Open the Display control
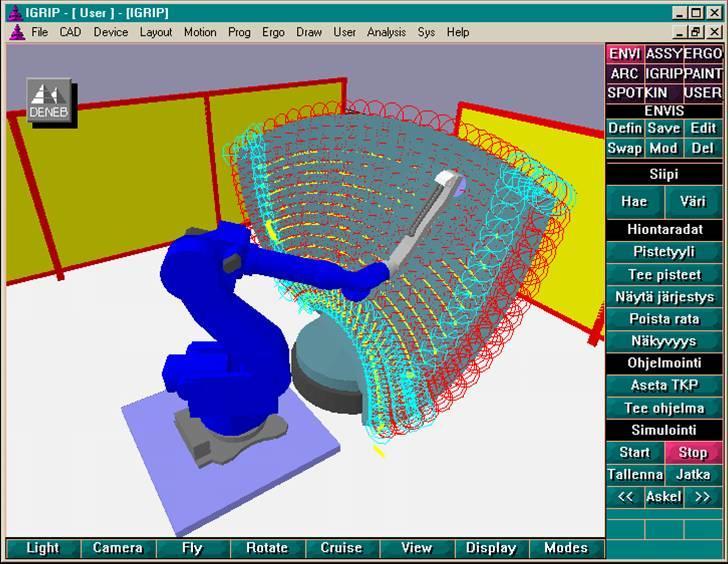 tap(491, 548)
